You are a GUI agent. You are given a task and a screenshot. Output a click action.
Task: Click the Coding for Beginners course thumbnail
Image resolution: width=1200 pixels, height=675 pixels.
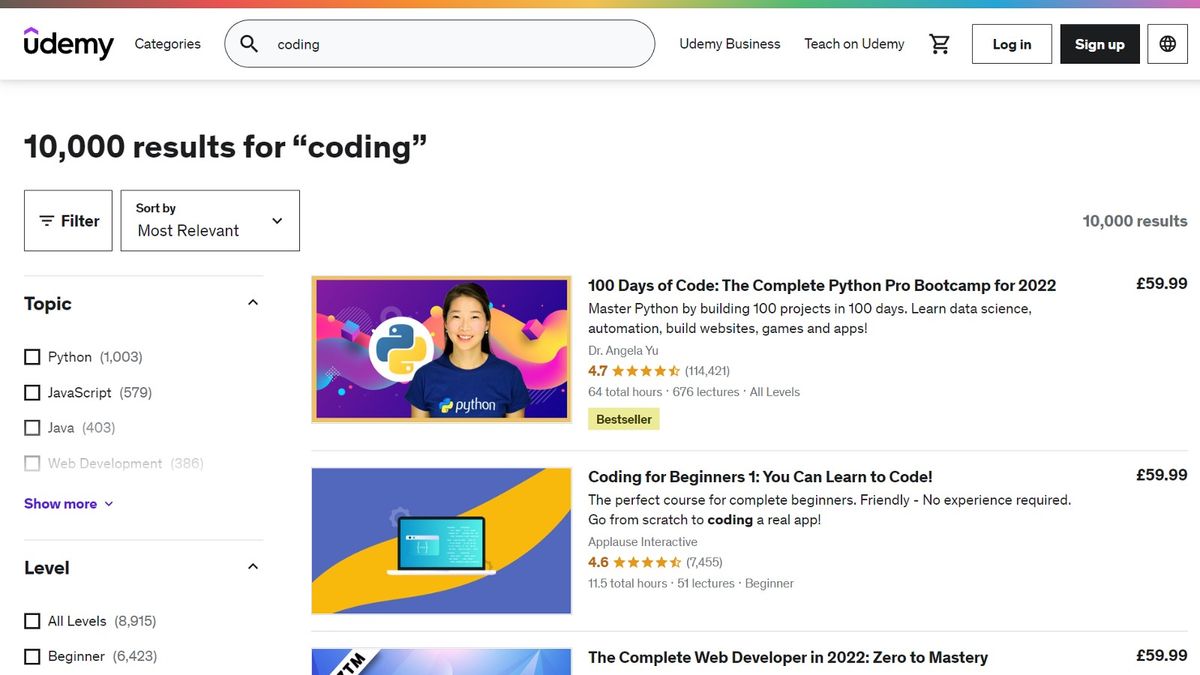(441, 540)
